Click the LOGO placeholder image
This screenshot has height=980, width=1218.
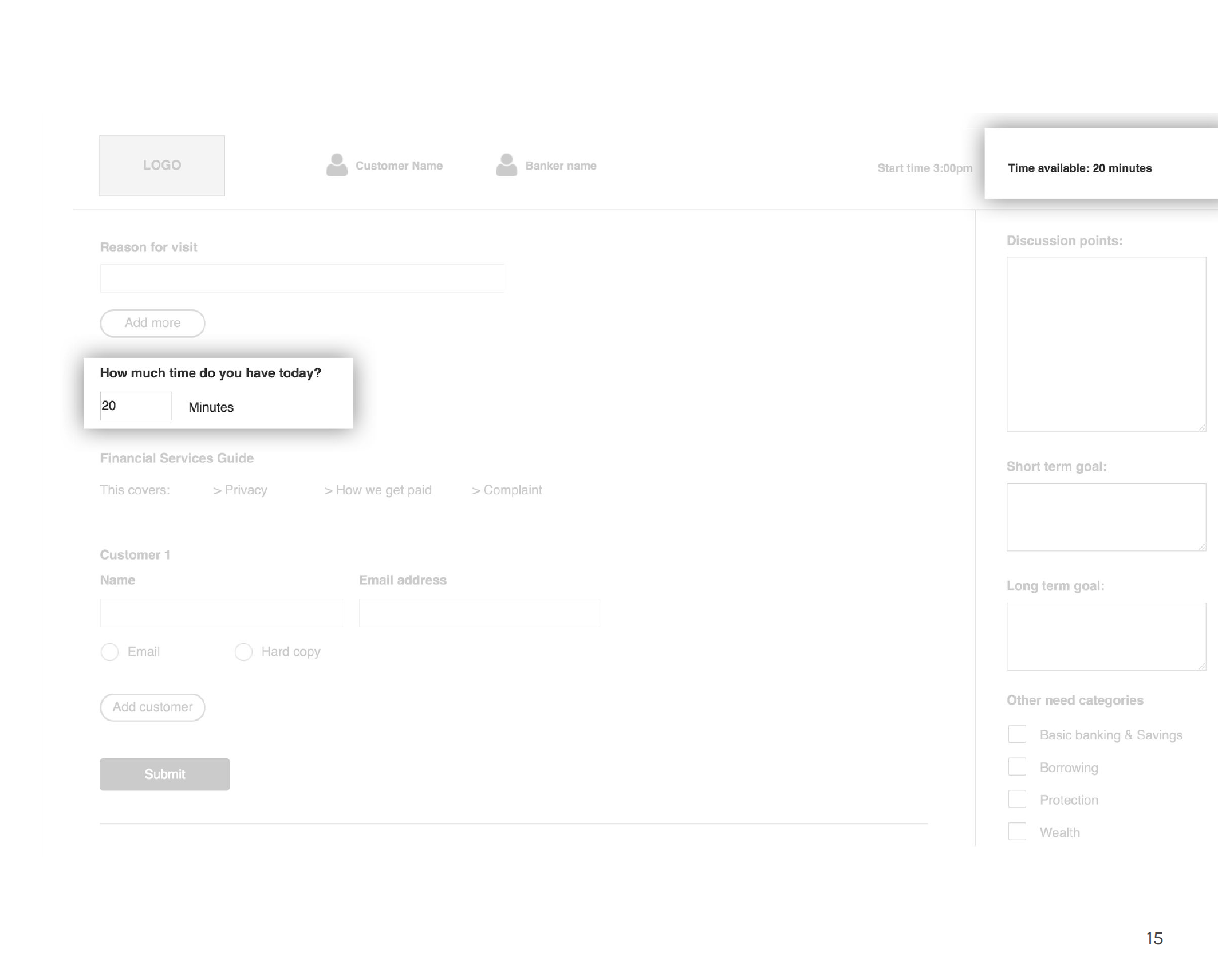(x=162, y=166)
